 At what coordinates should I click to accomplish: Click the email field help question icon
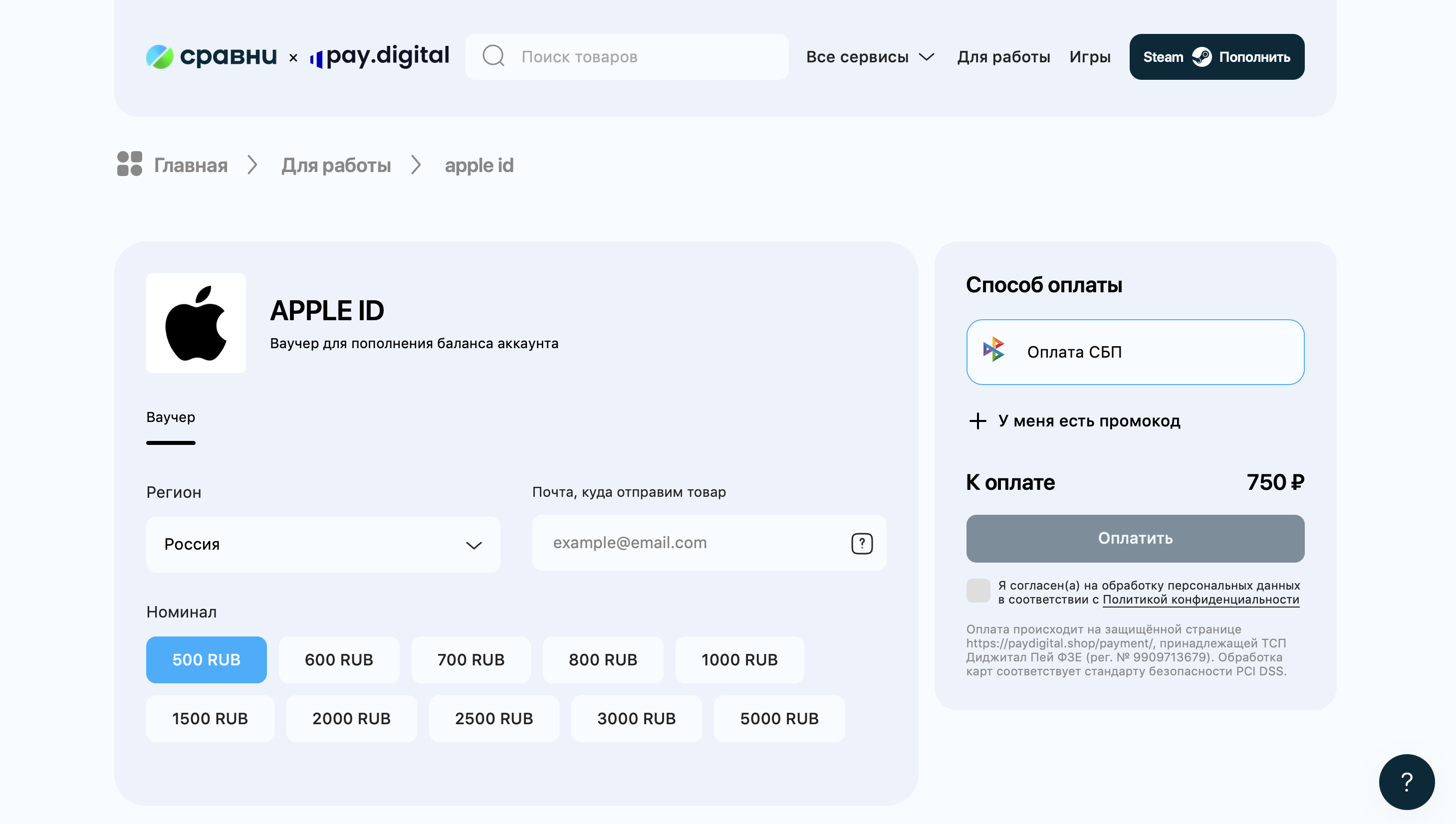pyautogui.click(x=862, y=543)
